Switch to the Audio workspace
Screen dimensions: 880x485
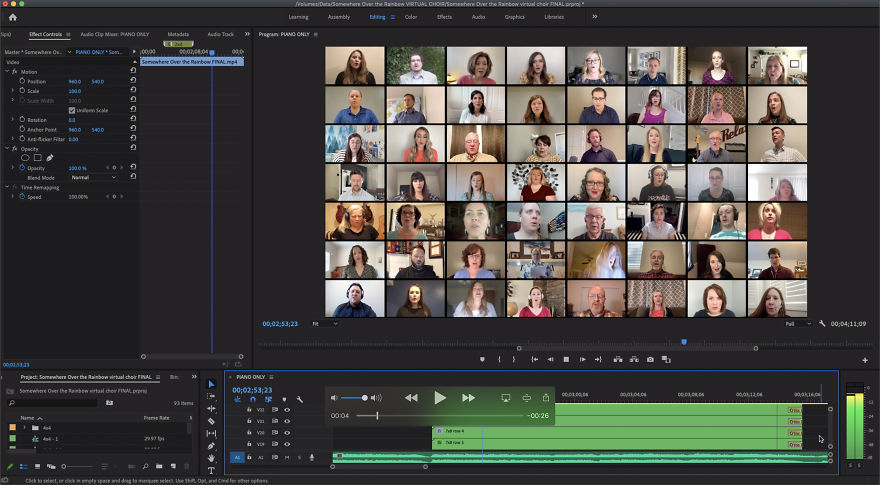478,17
